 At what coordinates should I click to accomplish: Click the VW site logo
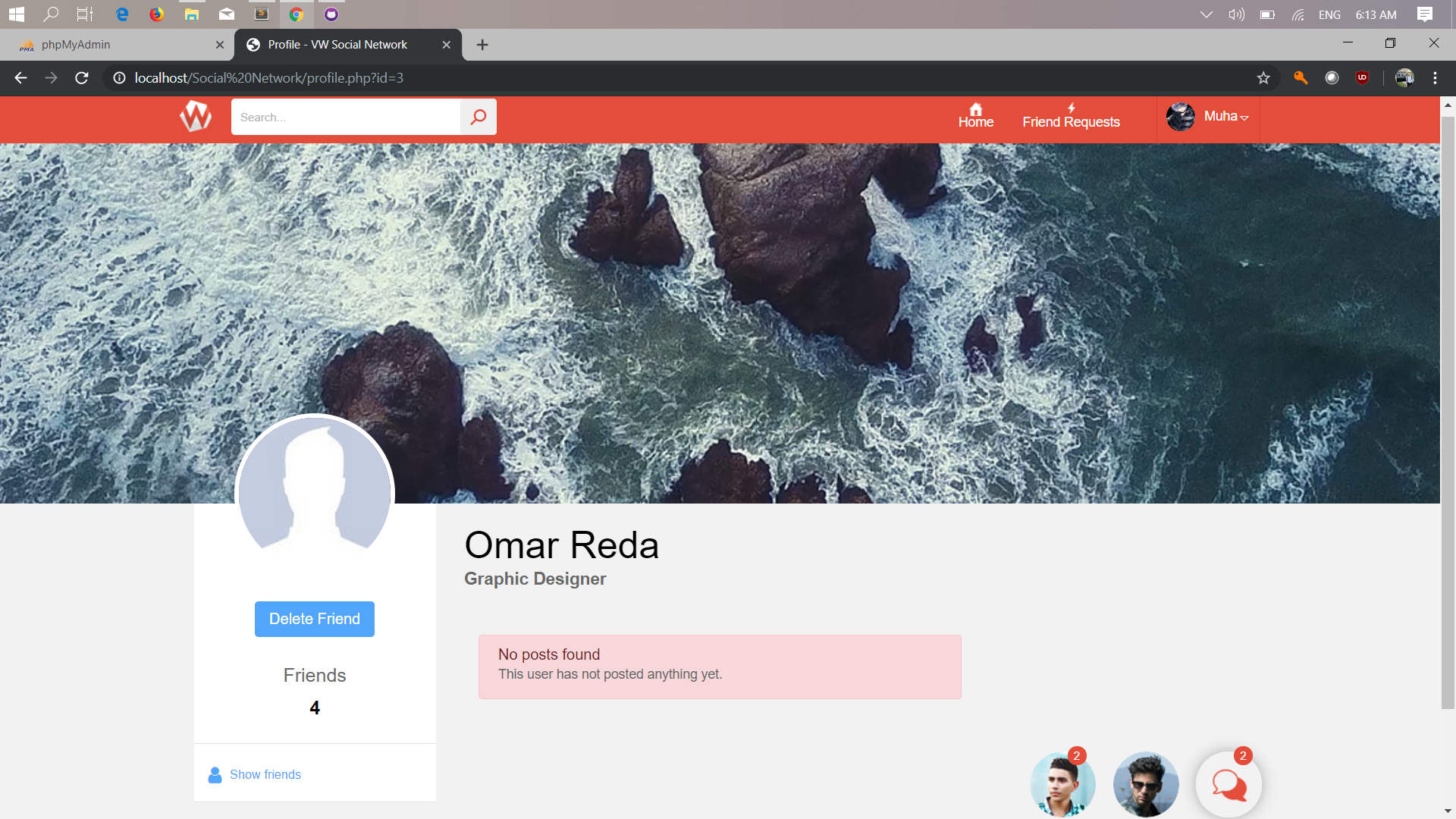coord(196,117)
